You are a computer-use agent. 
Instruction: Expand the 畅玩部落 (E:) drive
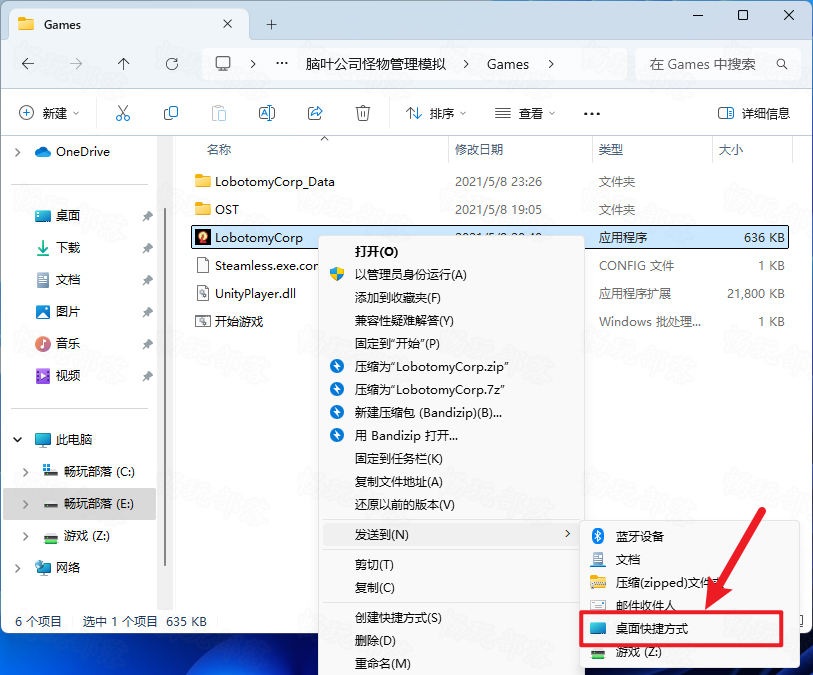[25, 504]
